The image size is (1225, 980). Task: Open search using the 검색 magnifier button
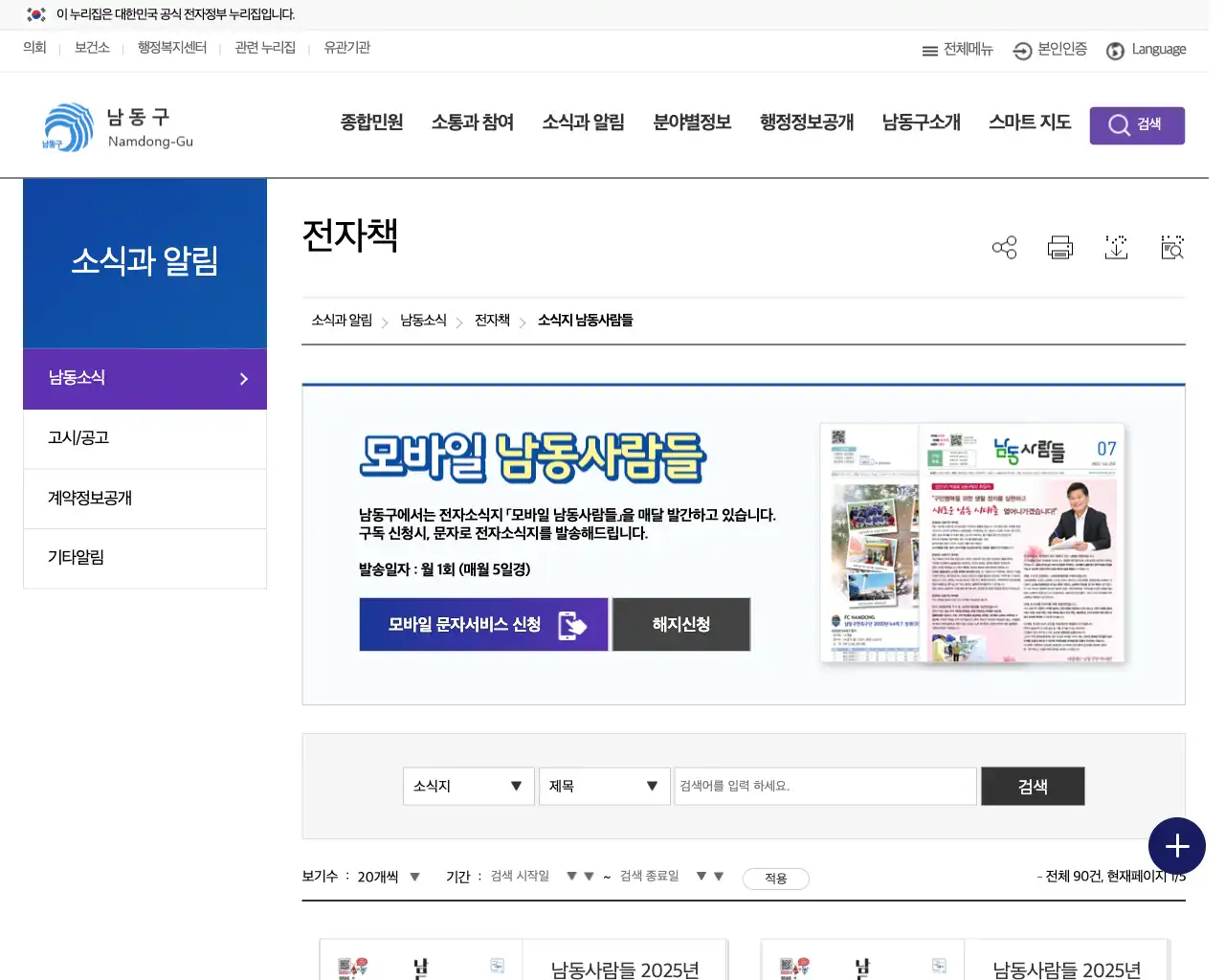pos(1137,124)
